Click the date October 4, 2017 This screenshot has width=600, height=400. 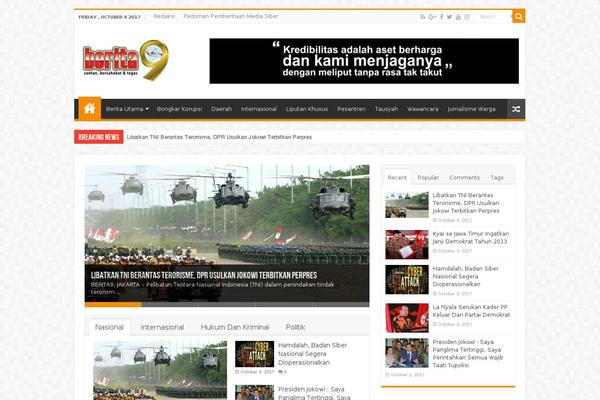tap(452, 220)
